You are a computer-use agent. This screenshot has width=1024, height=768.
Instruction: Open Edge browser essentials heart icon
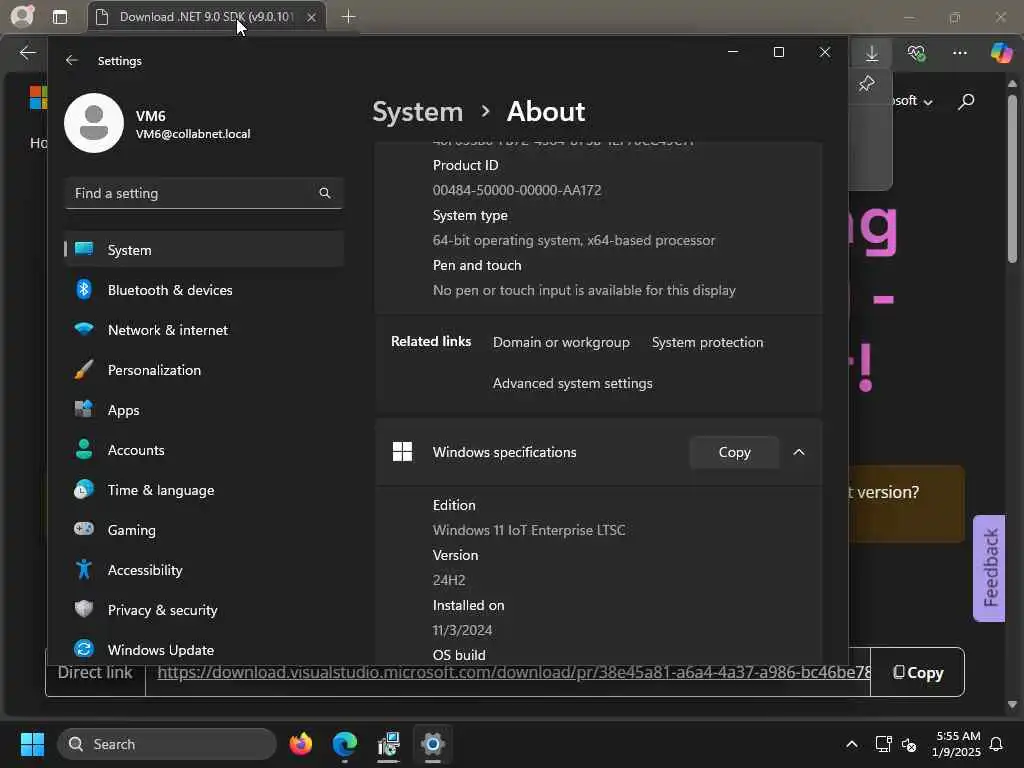pos(916,53)
